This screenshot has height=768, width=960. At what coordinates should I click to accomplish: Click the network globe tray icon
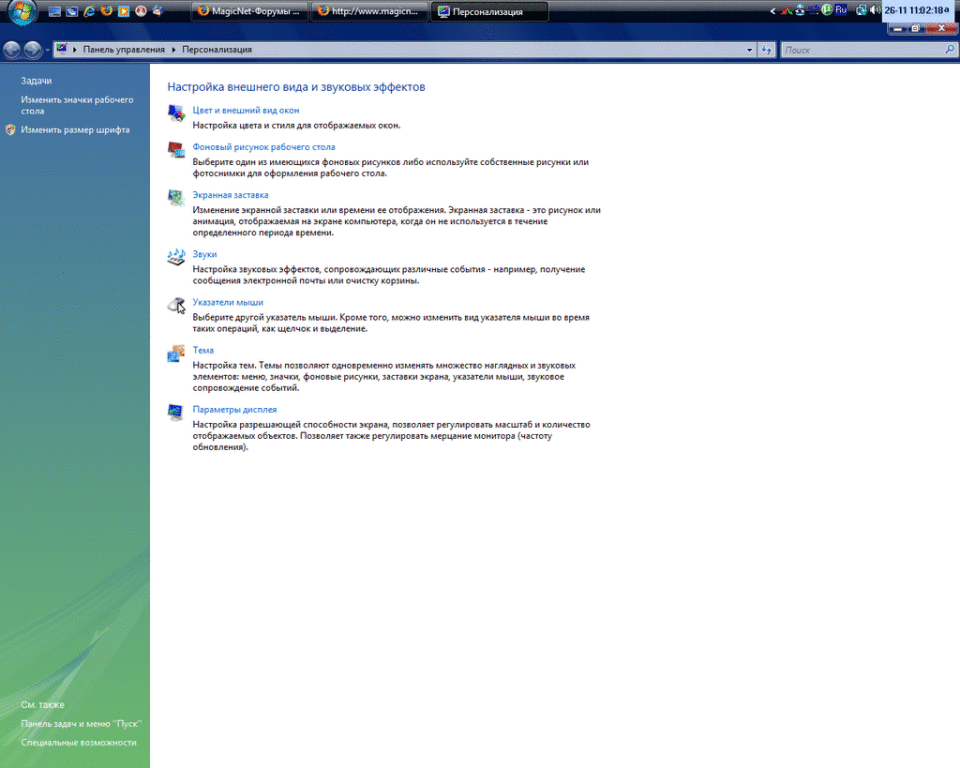click(861, 10)
